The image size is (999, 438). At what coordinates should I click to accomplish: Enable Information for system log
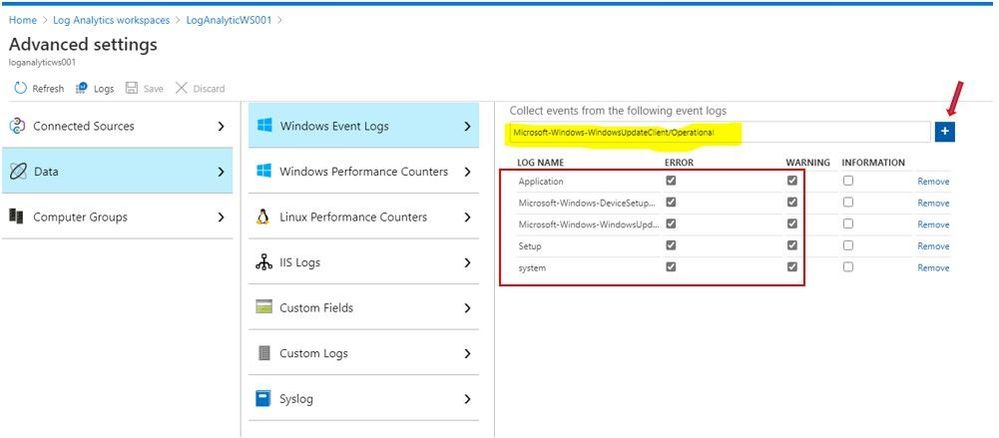[x=847, y=268]
